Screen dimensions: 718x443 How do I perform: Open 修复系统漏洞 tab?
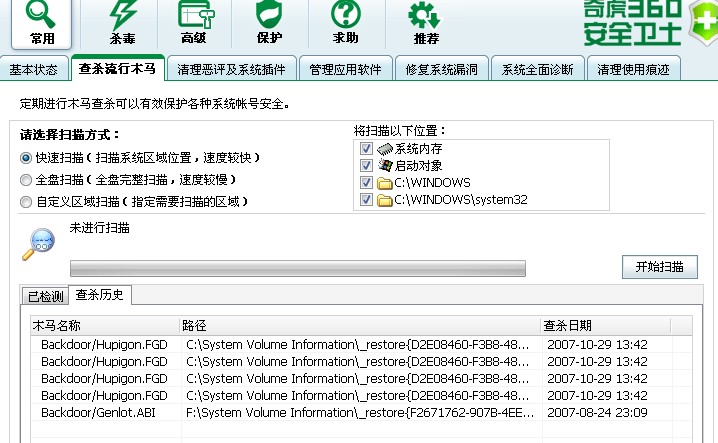point(441,69)
